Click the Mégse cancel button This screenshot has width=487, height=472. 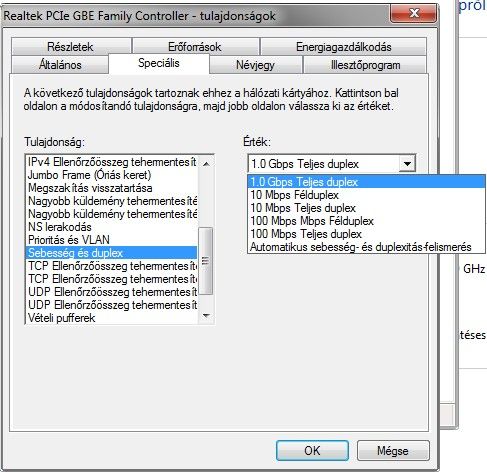tap(393, 451)
